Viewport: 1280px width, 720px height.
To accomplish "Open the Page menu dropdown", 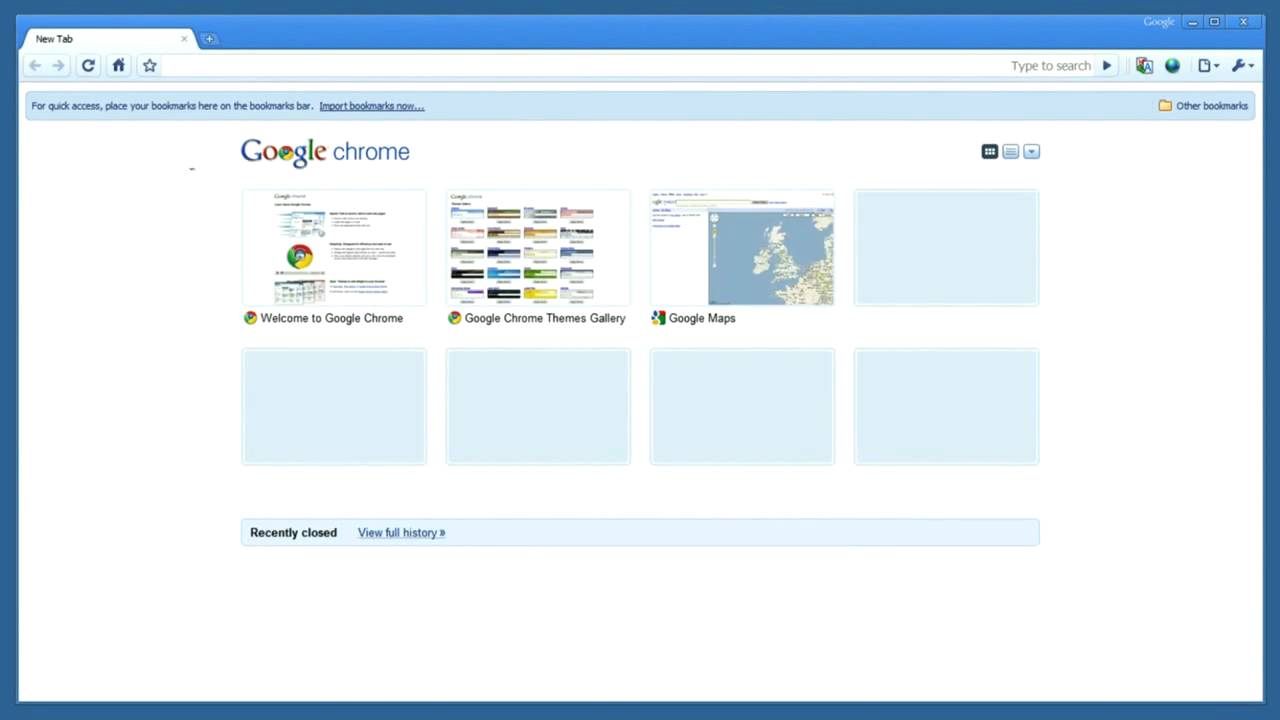I will [x=1208, y=66].
